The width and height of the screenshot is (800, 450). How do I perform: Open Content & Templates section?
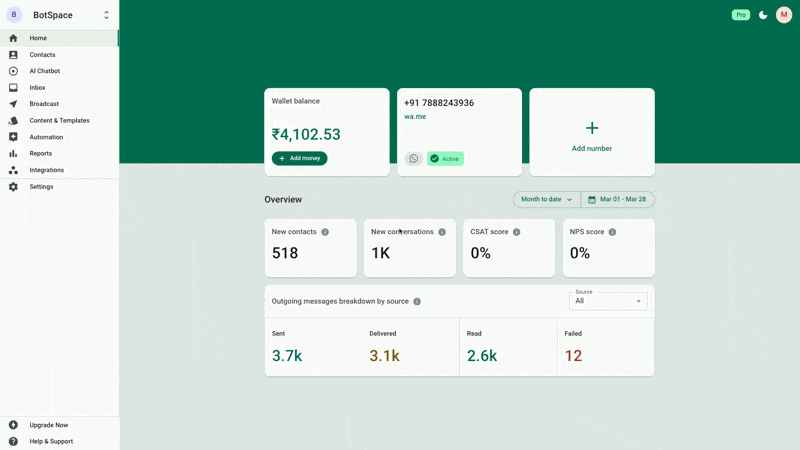pos(59,120)
